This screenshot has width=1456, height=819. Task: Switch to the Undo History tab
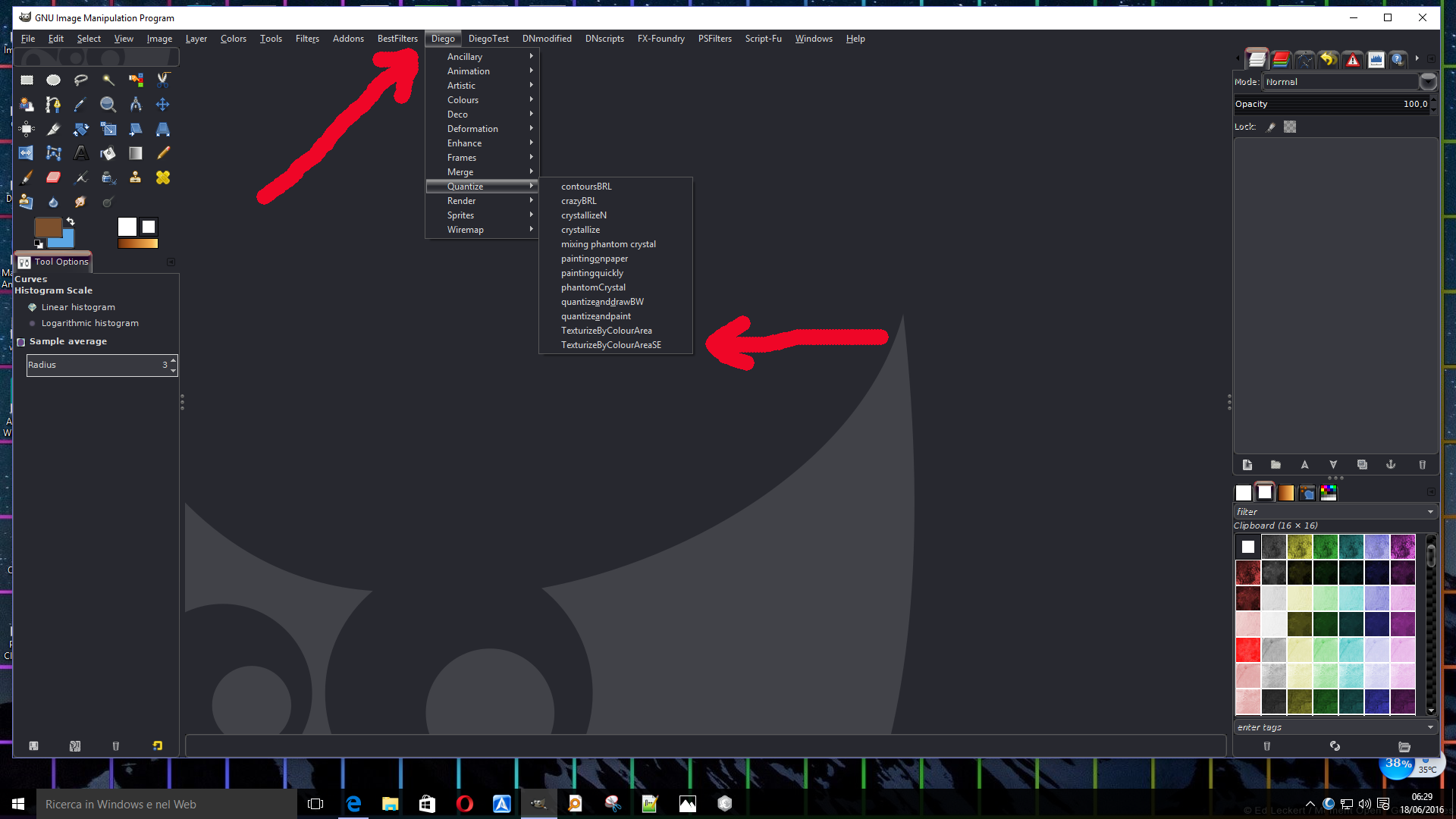[1329, 59]
